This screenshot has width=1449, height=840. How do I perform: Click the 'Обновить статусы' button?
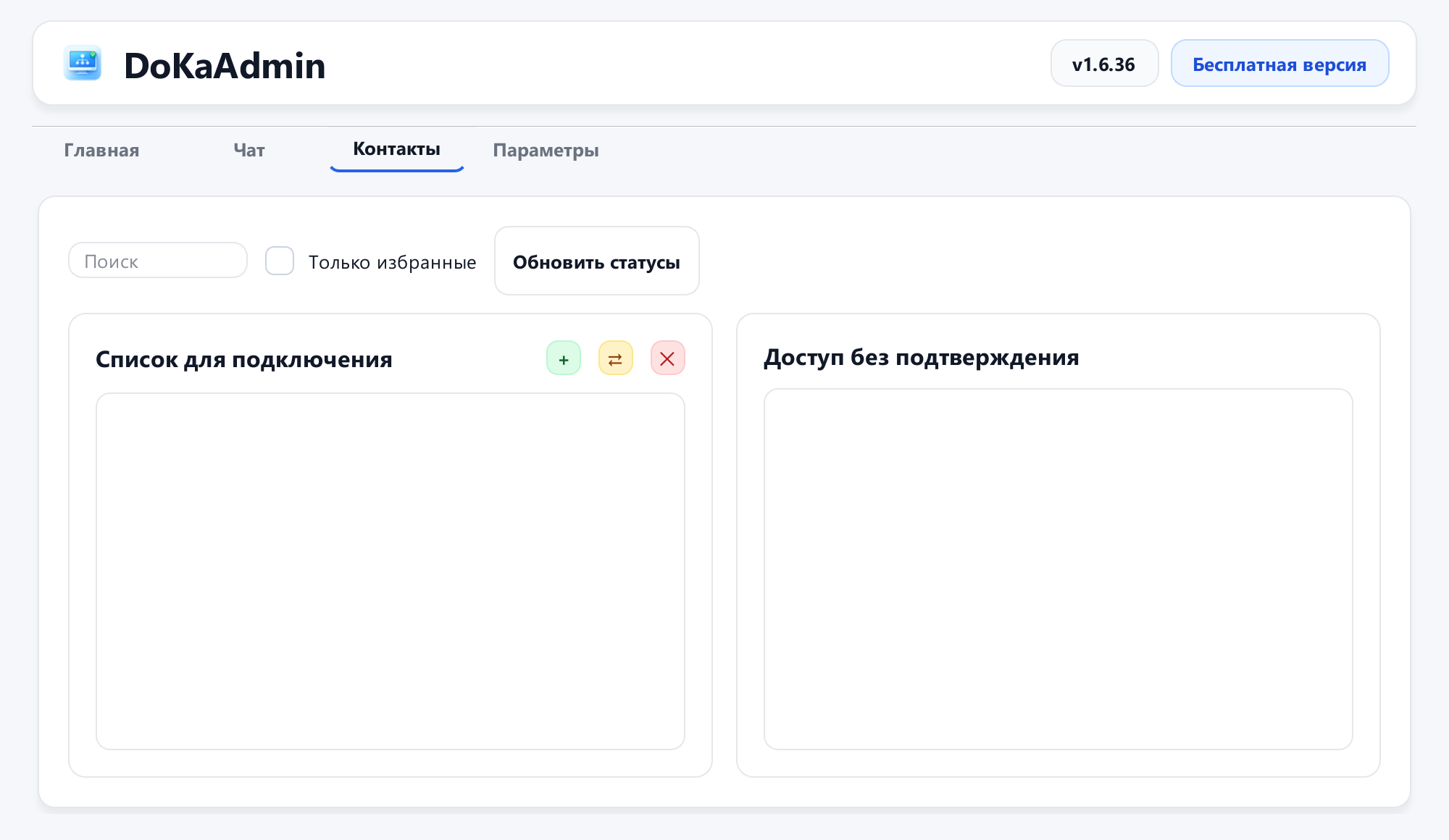click(597, 261)
